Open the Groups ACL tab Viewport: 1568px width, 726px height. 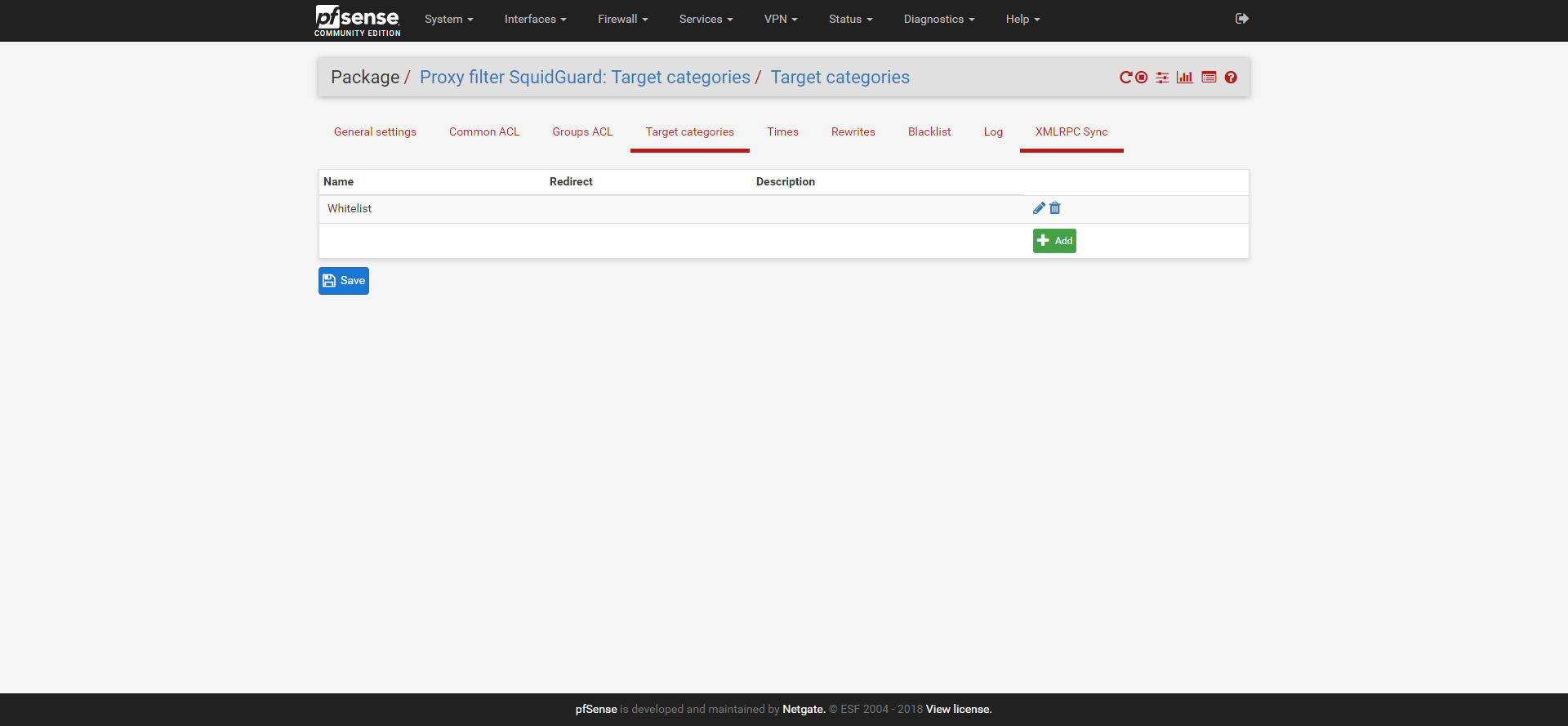[x=582, y=132]
